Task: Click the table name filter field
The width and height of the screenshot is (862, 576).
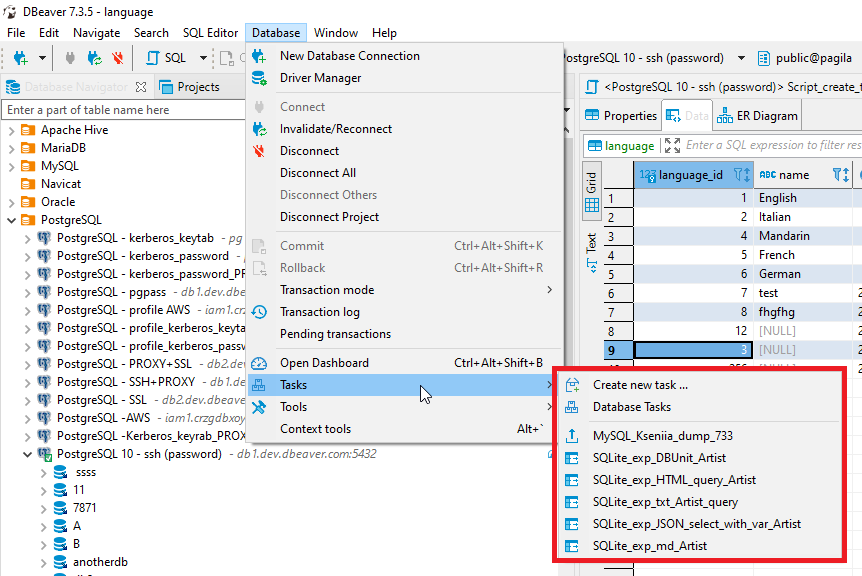Action: [x=123, y=110]
